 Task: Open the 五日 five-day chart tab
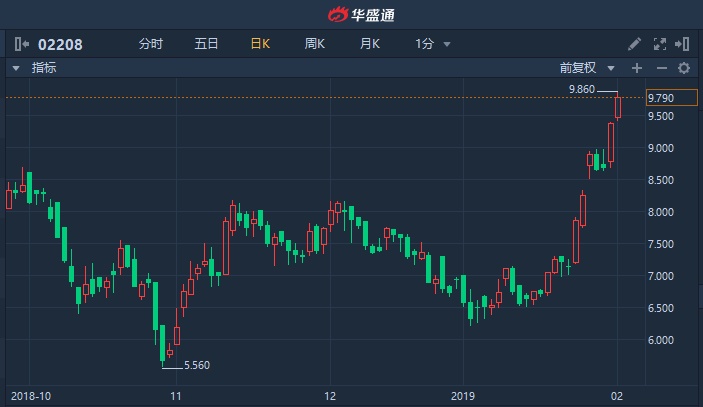[x=206, y=44]
